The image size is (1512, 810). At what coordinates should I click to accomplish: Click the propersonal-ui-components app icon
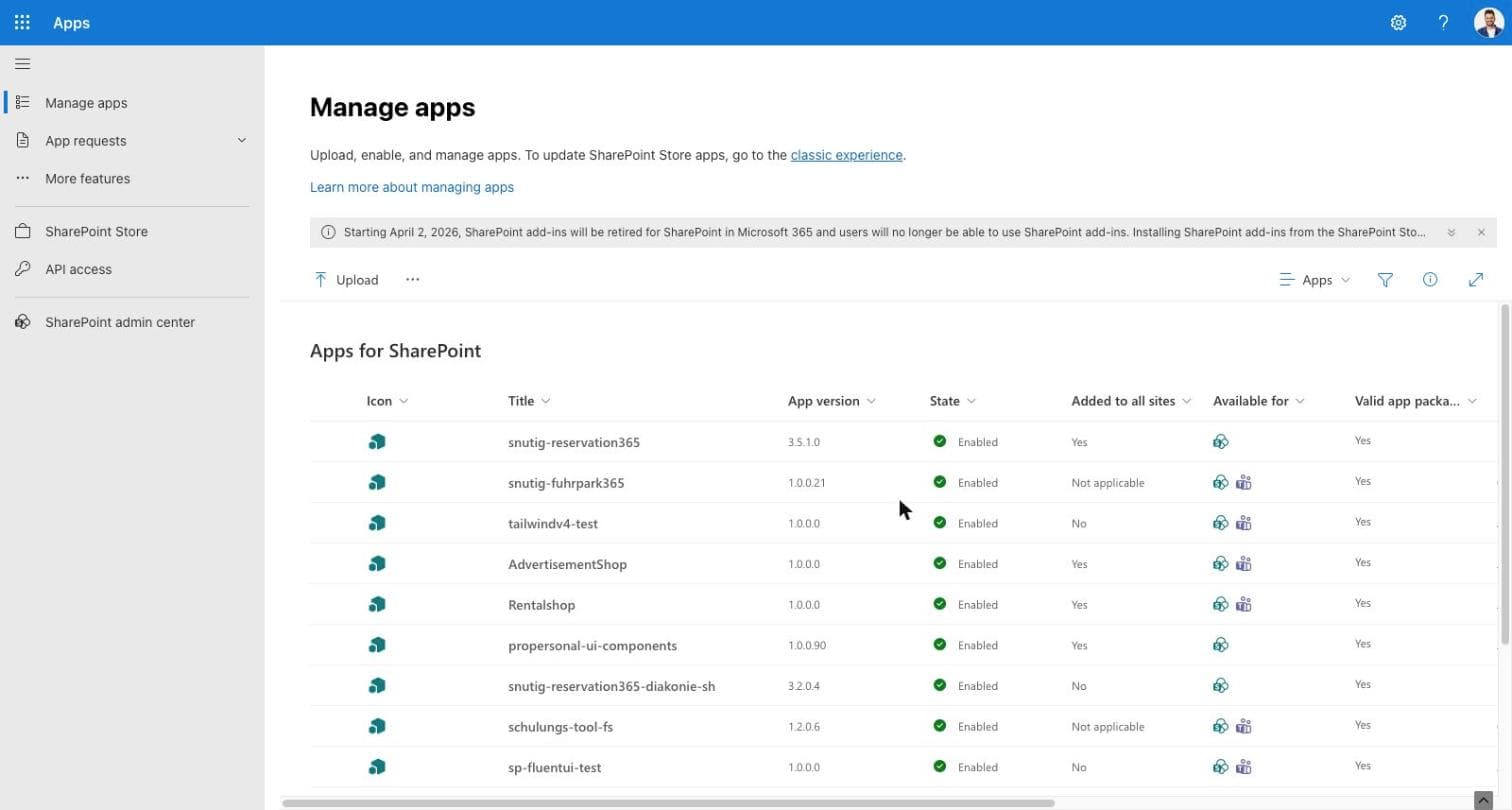pos(377,645)
